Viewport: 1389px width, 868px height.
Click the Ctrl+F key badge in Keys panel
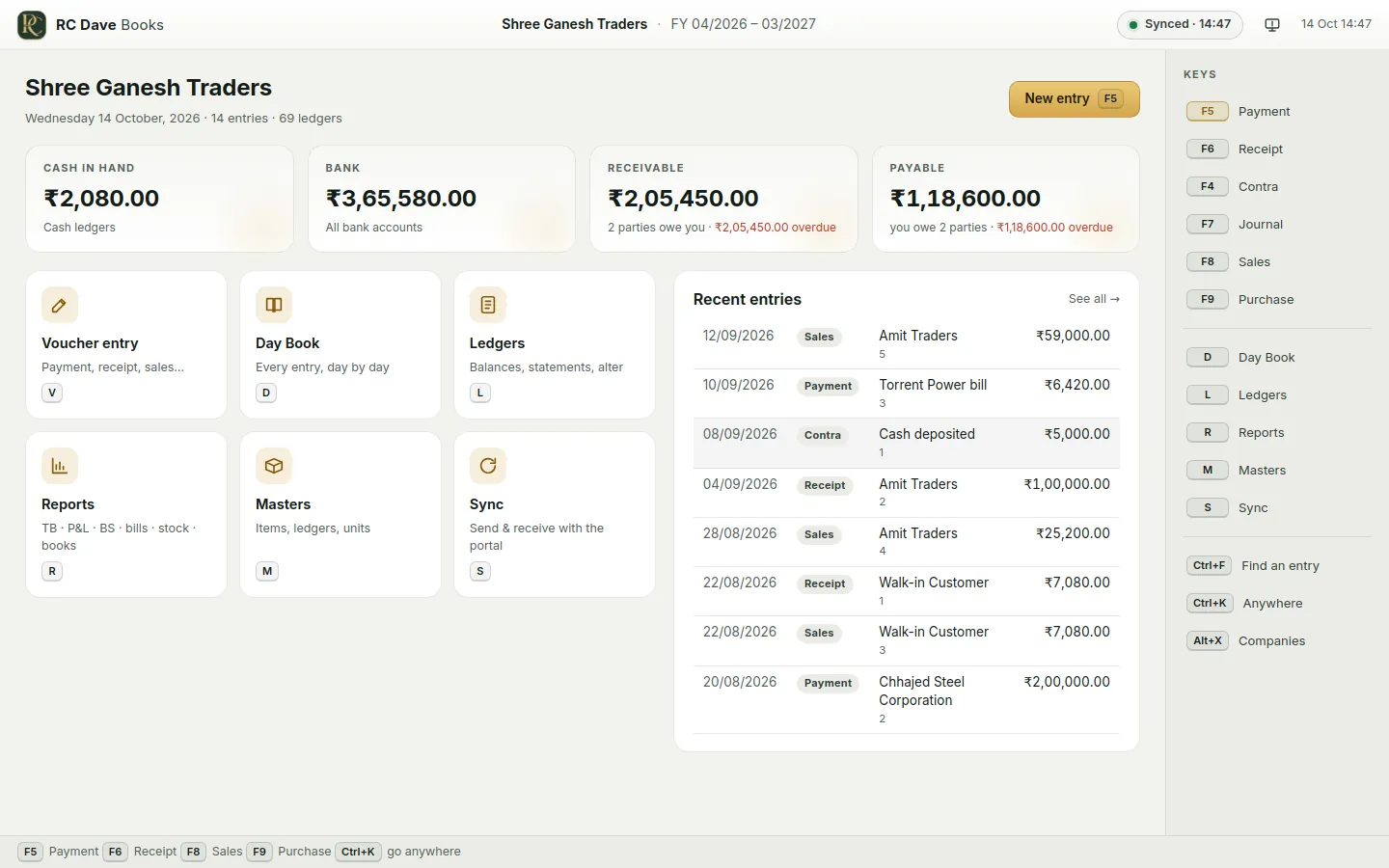1209,566
